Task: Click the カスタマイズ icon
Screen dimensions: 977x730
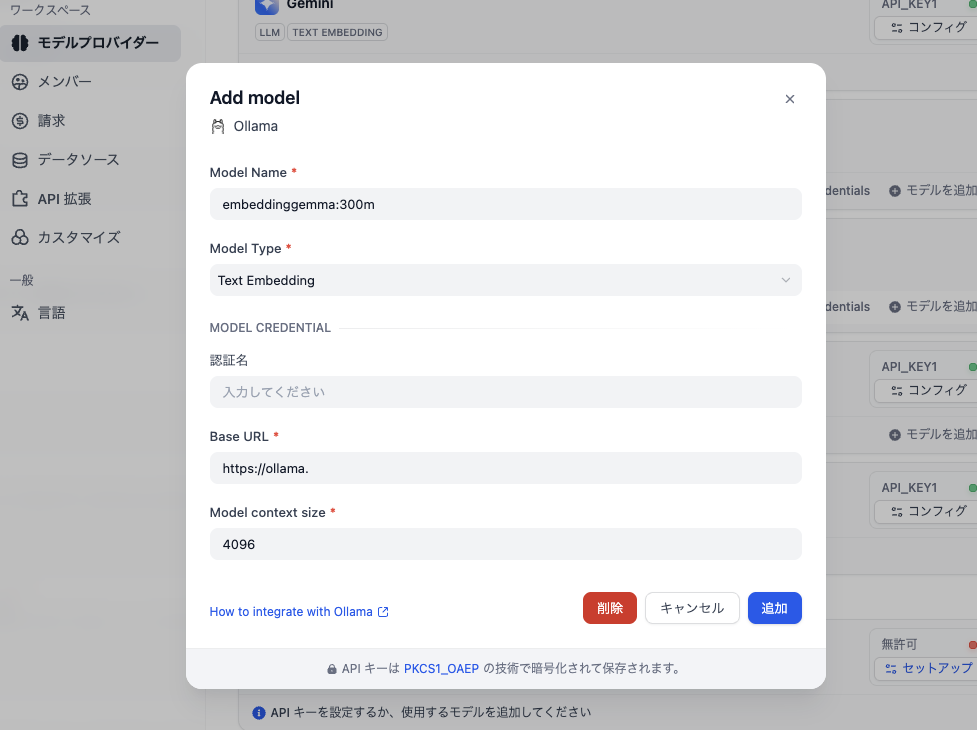Action: 20,237
